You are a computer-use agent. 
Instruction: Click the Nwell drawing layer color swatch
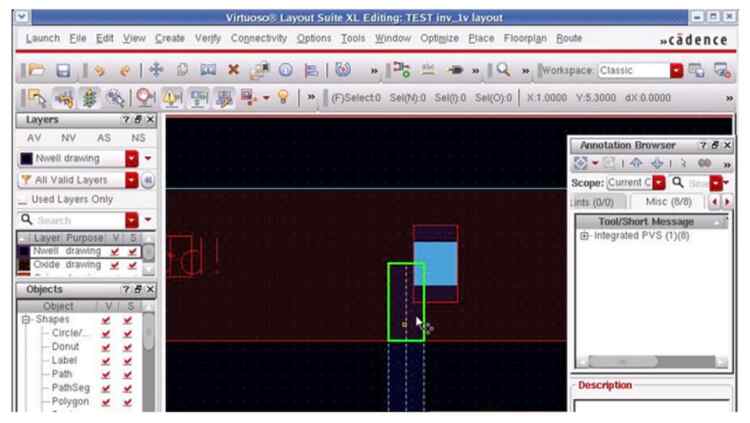tap(25, 252)
